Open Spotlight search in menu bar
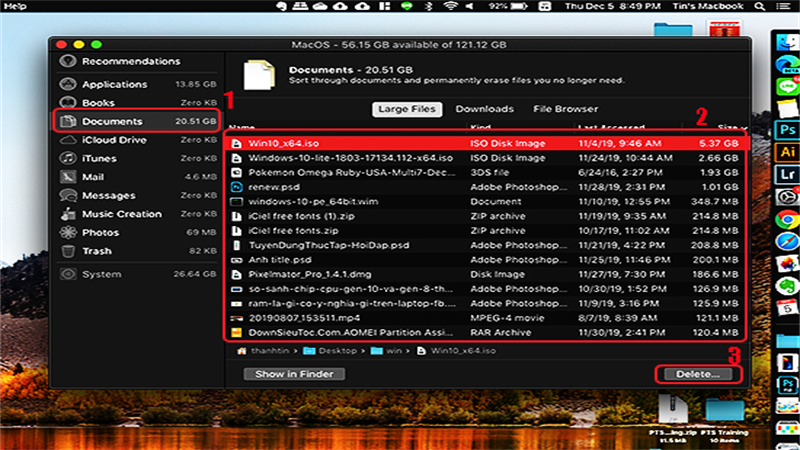Image resolution: width=800 pixels, height=450 pixels. pyautogui.click(x=759, y=6)
